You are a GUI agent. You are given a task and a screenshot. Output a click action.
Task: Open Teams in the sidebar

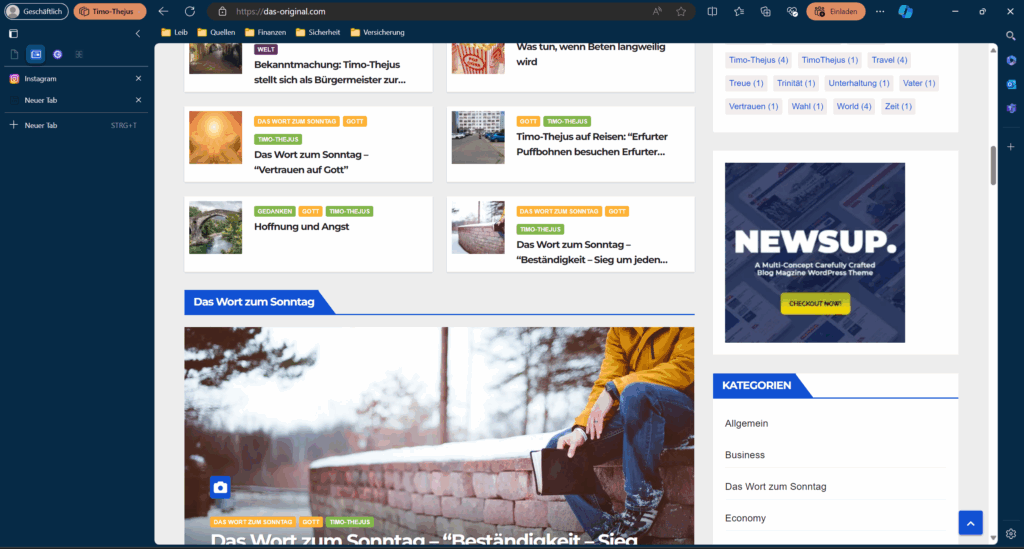click(1011, 108)
